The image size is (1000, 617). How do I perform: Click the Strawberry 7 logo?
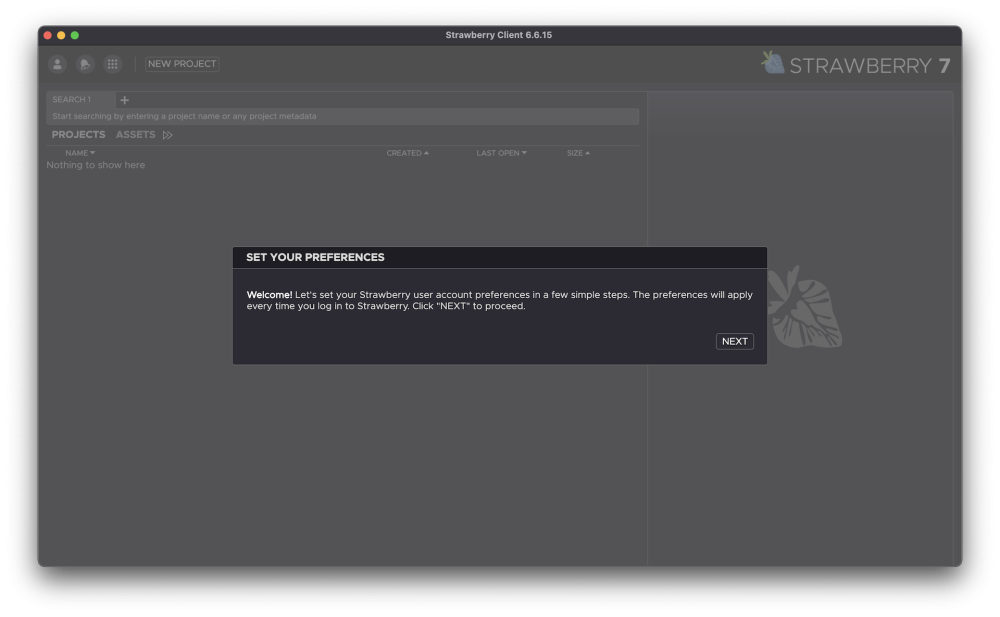click(855, 64)
